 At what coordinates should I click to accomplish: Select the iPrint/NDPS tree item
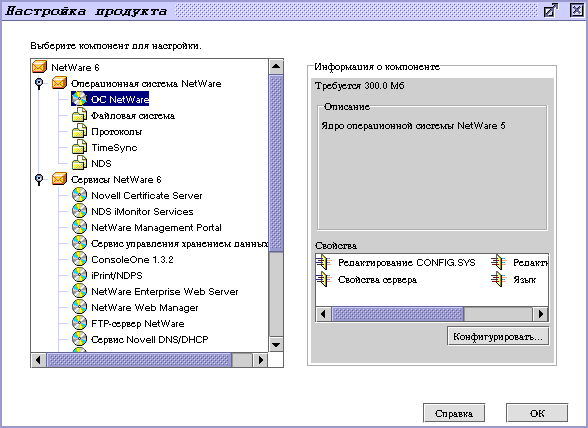click(117, 276)
